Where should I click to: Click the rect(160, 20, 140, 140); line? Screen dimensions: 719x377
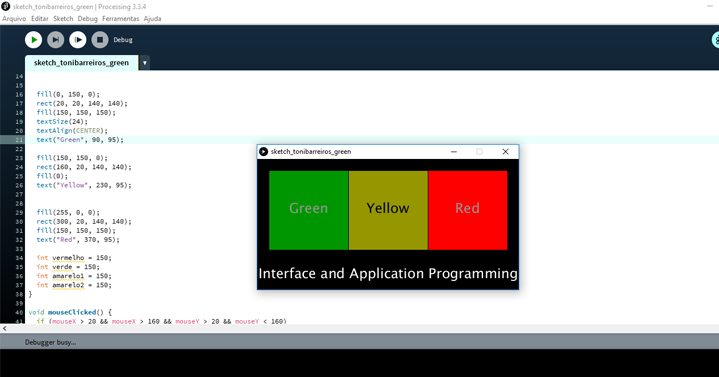tap(84, 167)
